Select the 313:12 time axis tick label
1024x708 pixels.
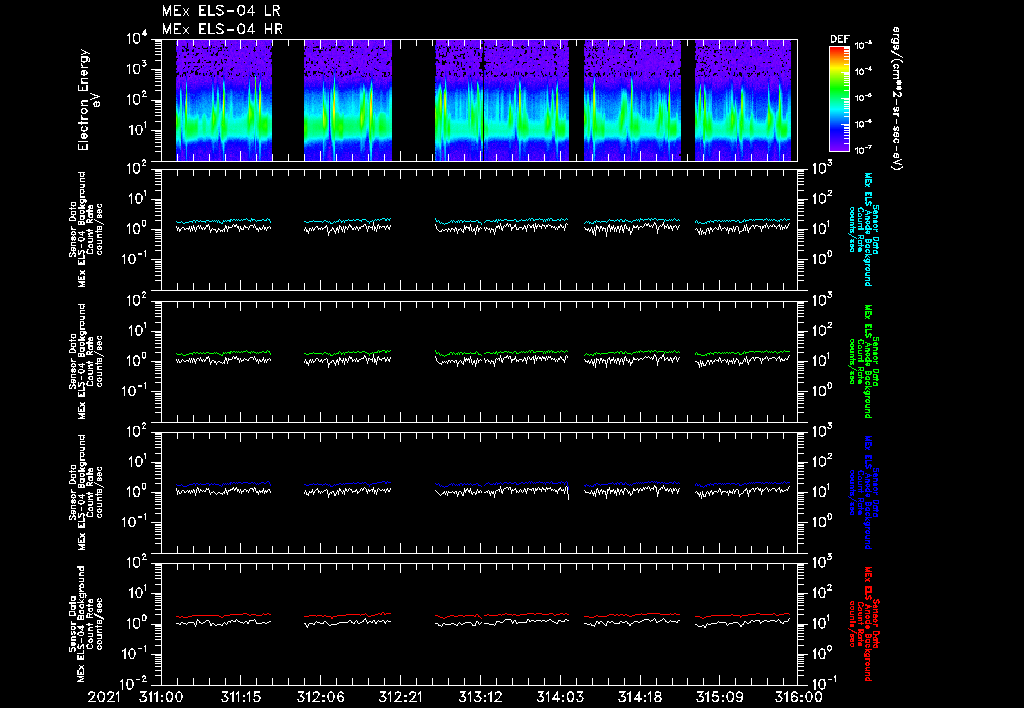tap(480, 696)
